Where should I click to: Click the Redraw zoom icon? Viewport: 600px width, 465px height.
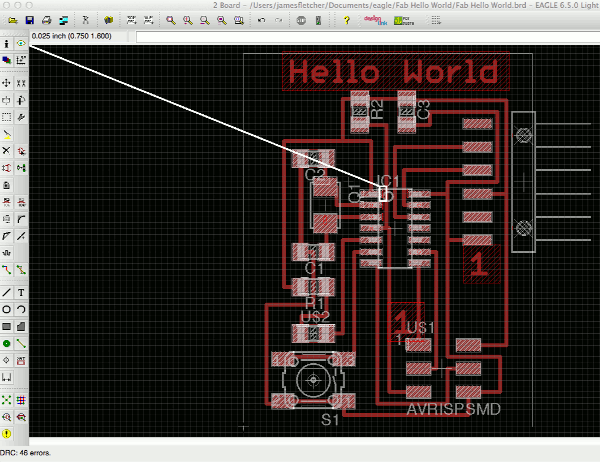pyautogui.click(x=222, y=20)
